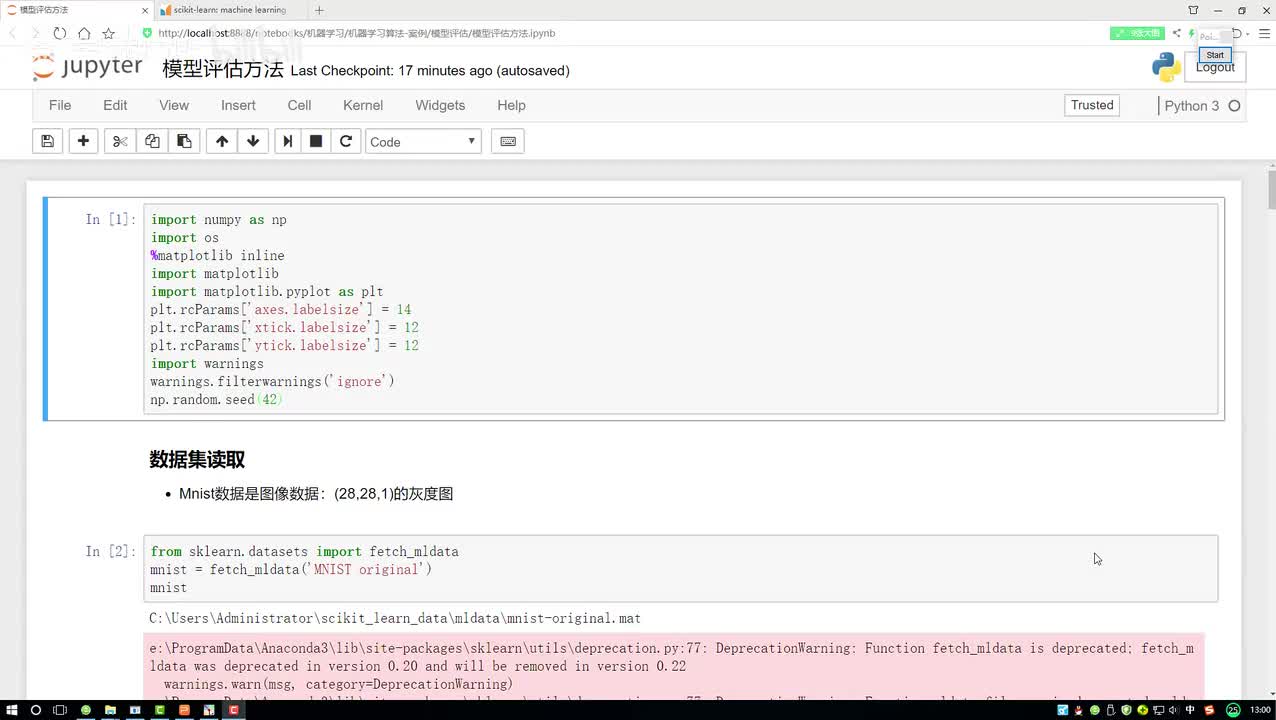Click the np.random.seed(42) line
This screenshot has height=720, width=1276.
(217, 400)
